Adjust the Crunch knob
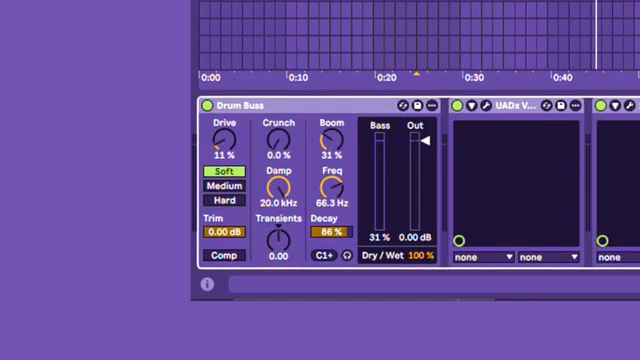 (278, 140)
